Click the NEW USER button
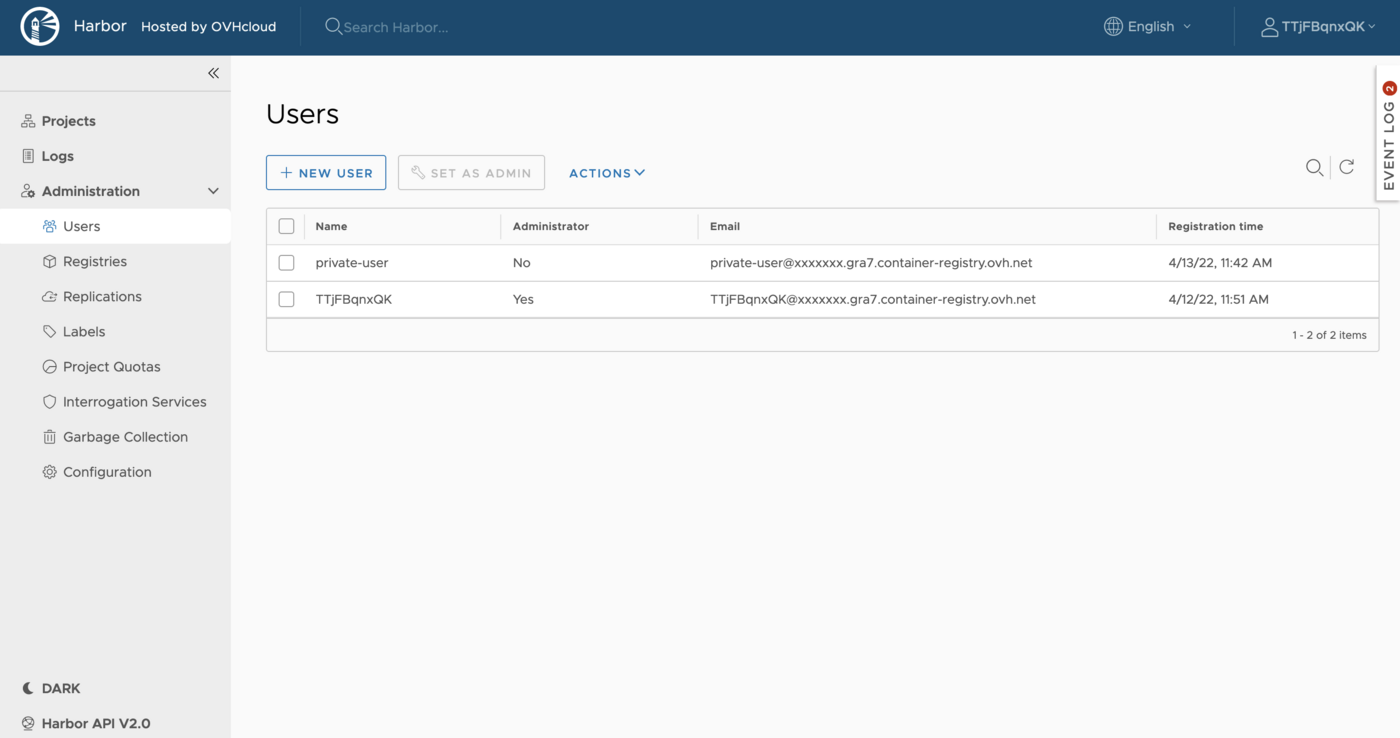The image size is (1400, 738). pyautogui.click(x=326, y=172)
